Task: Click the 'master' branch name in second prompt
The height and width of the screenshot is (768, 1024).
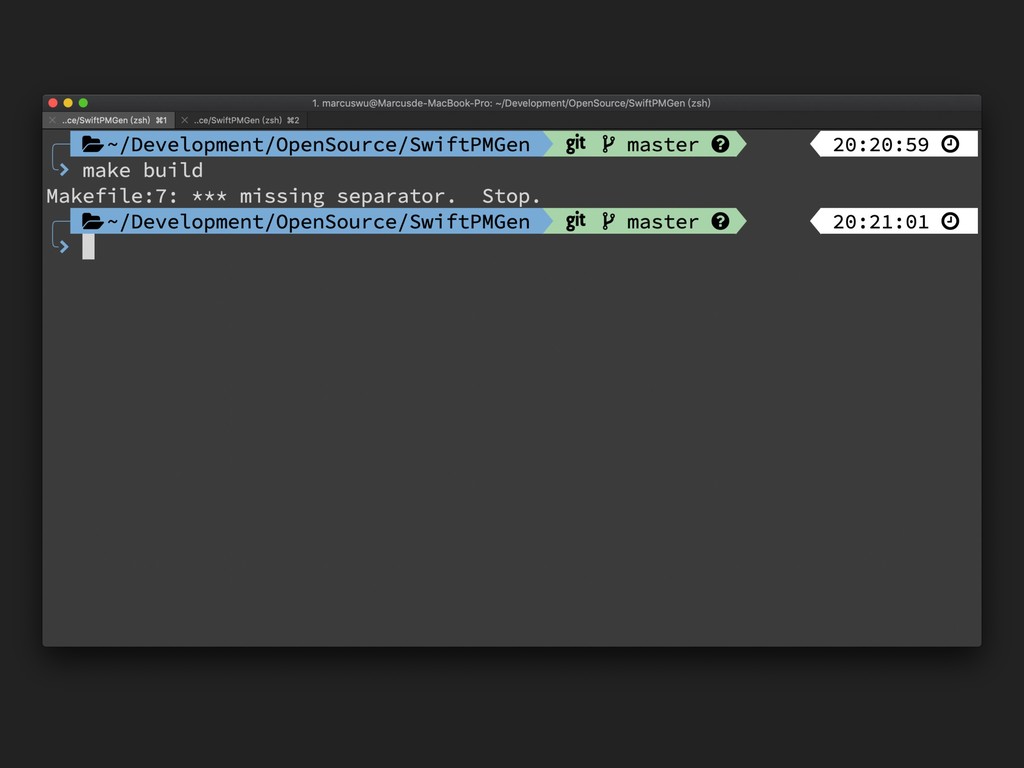Action: coord(662,222)
